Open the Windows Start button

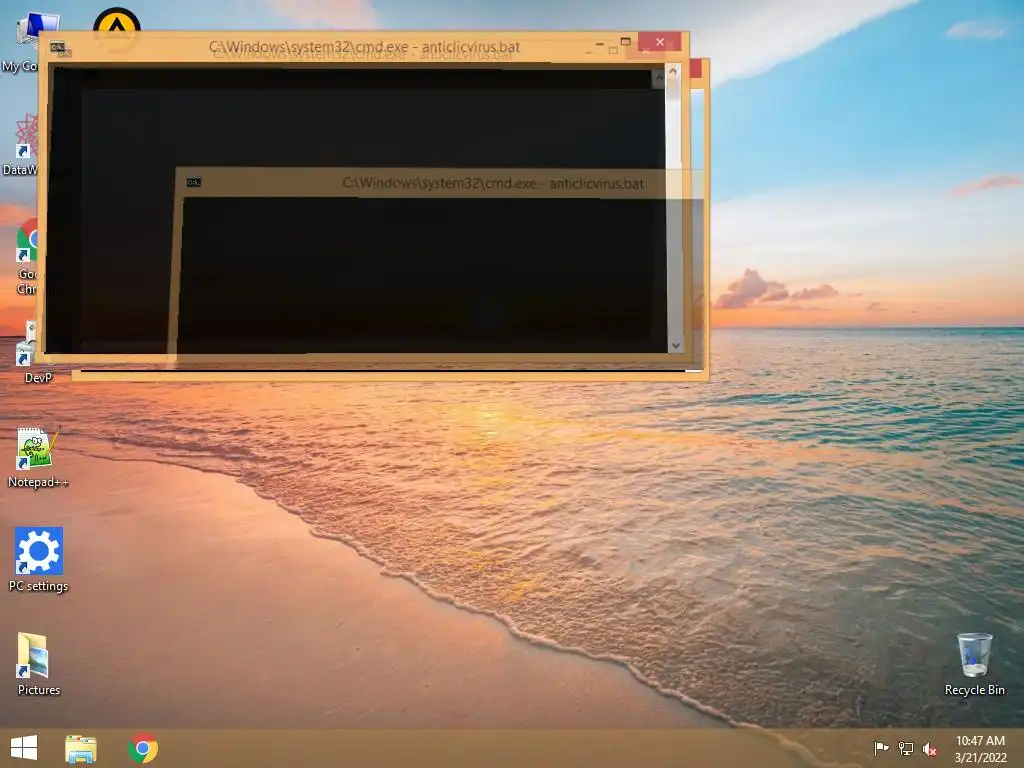[24, 748]
